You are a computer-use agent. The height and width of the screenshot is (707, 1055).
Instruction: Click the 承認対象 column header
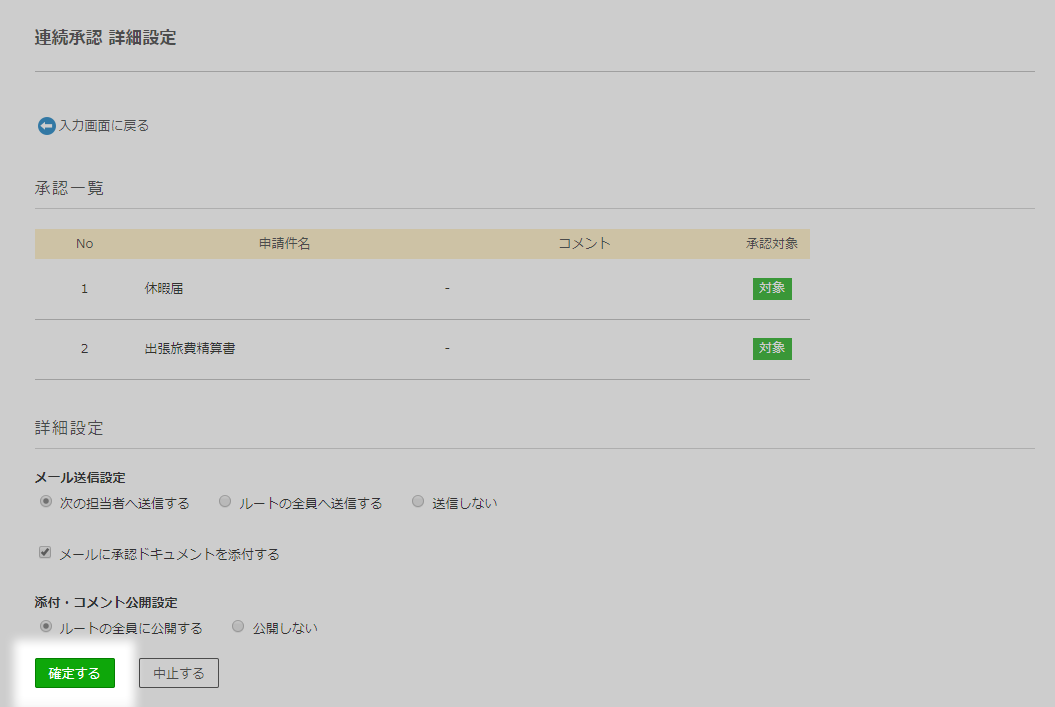point(771,244)
